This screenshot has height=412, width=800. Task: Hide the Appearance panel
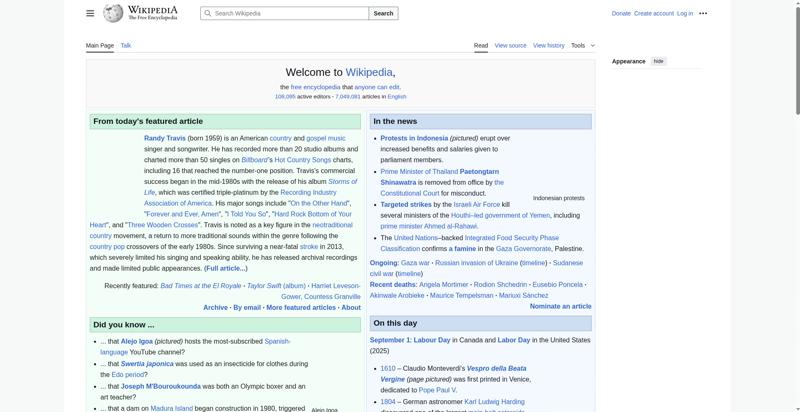coord(659,61)
